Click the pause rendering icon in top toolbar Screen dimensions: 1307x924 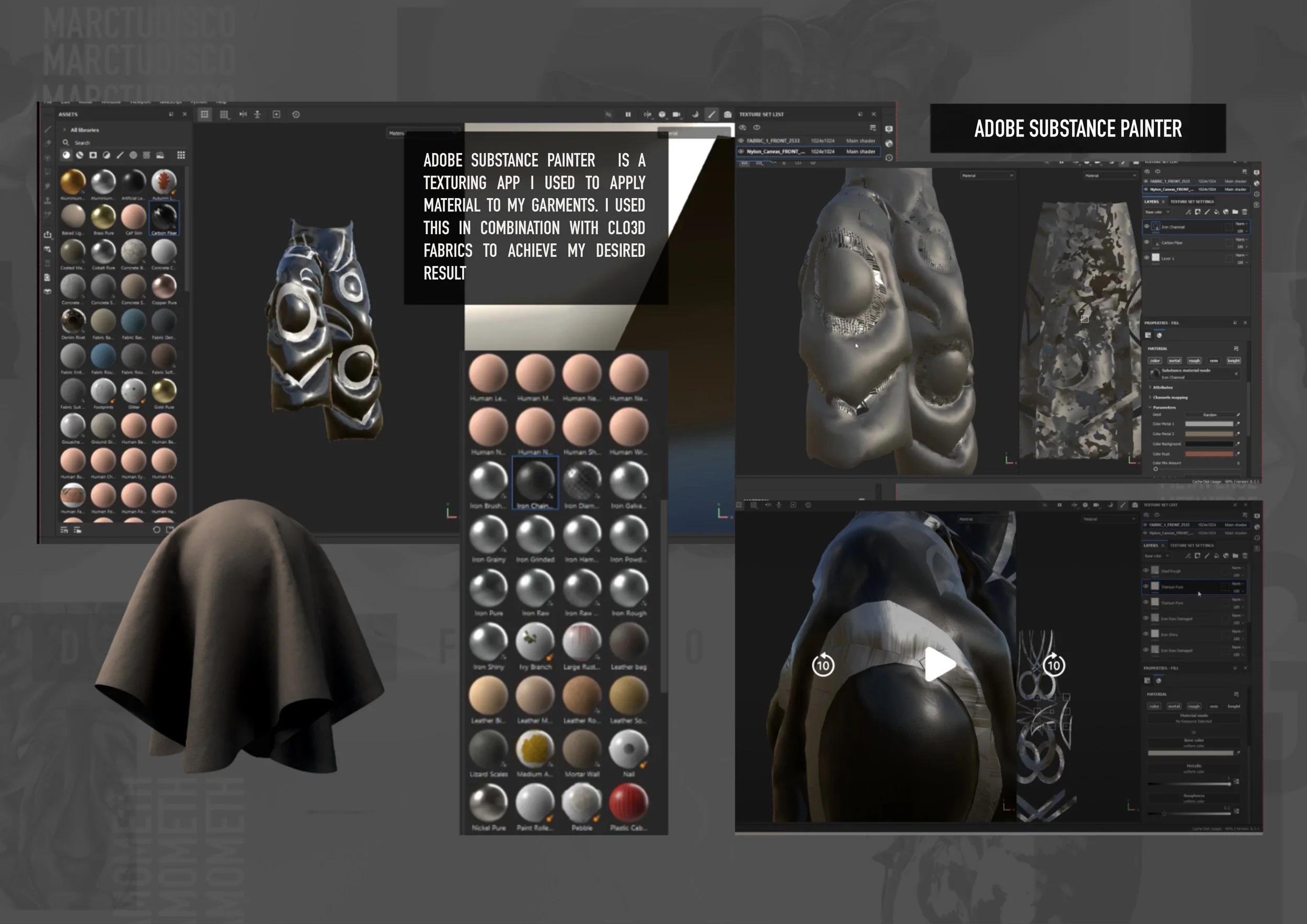tap(628, 114)
